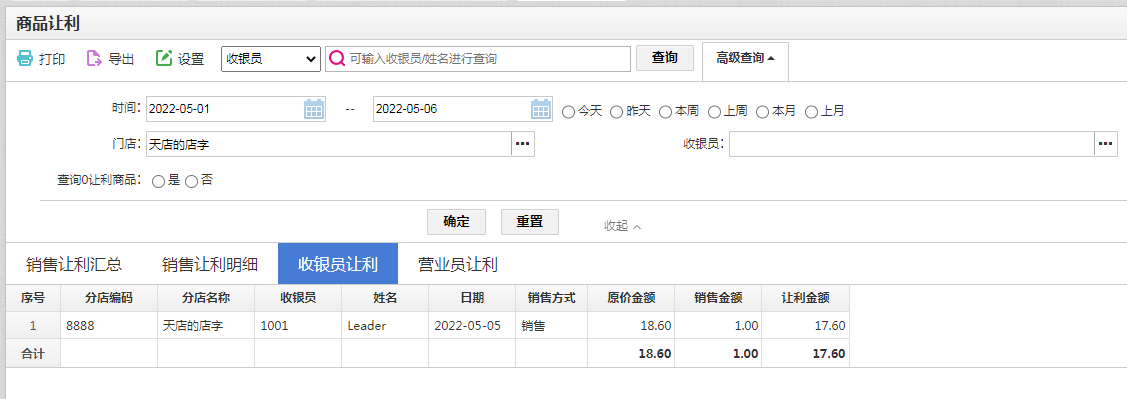Click the 确定 button
Viewport: 1127px width, 399px height.
[x=456, y=221]
